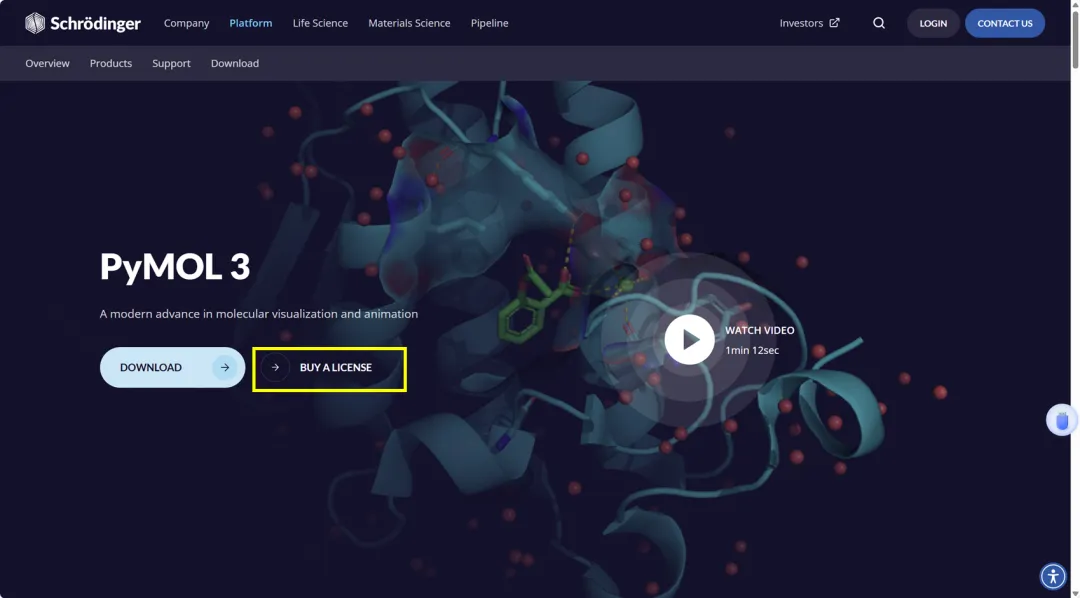
Task: Open the Company menu
Action: click(187, 23)
